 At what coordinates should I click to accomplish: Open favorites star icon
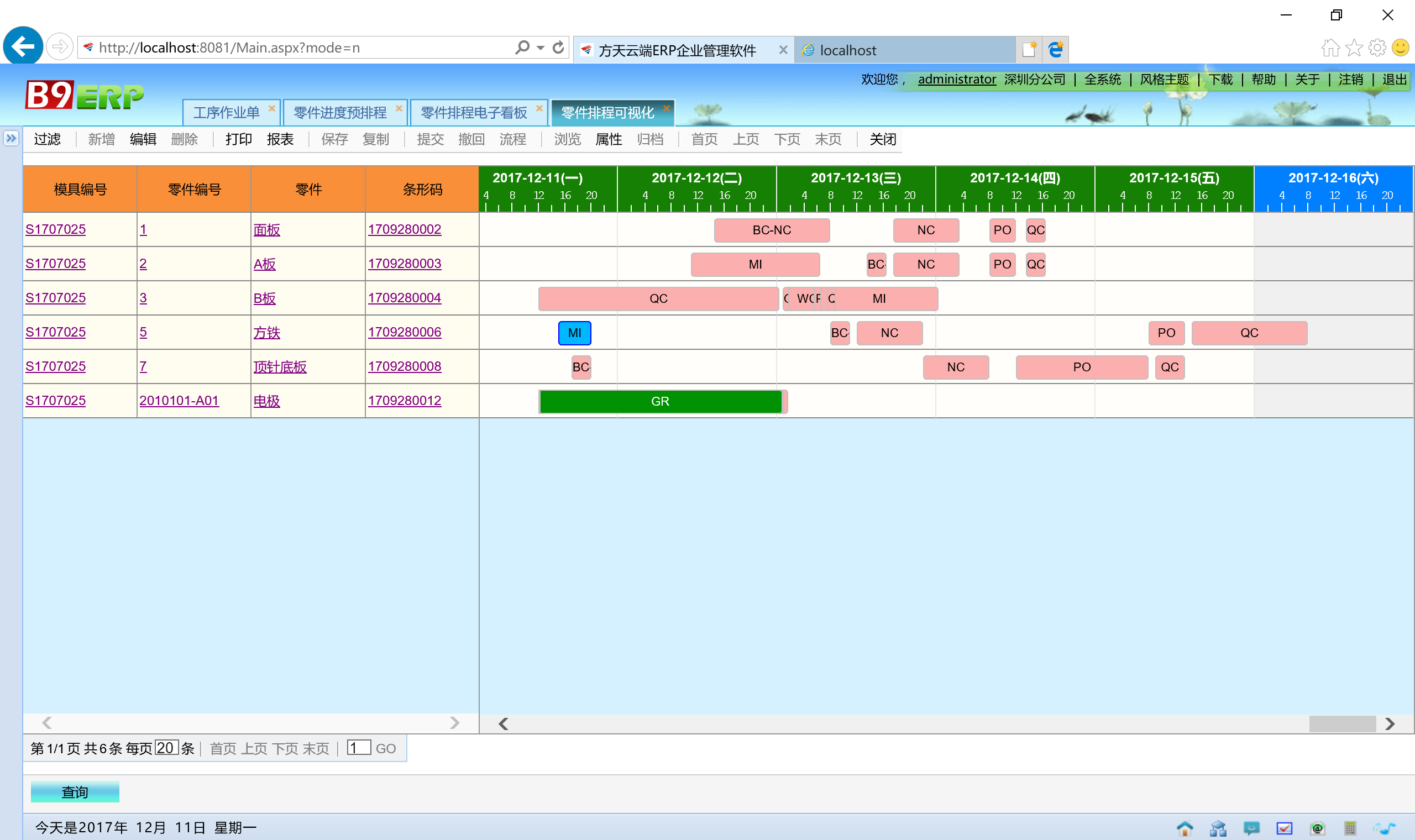(x=1354, y=48)
